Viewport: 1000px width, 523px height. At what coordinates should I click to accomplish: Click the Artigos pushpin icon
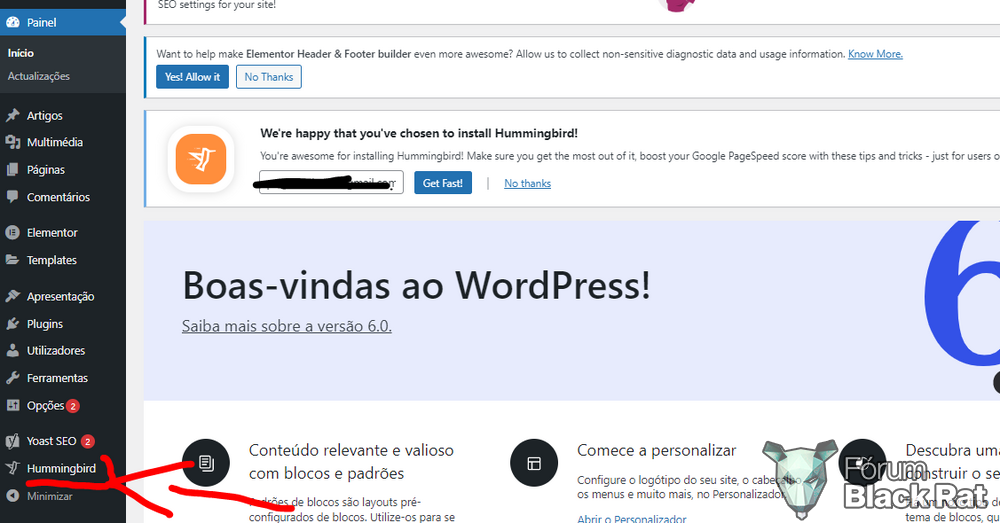tap(13, 115)
